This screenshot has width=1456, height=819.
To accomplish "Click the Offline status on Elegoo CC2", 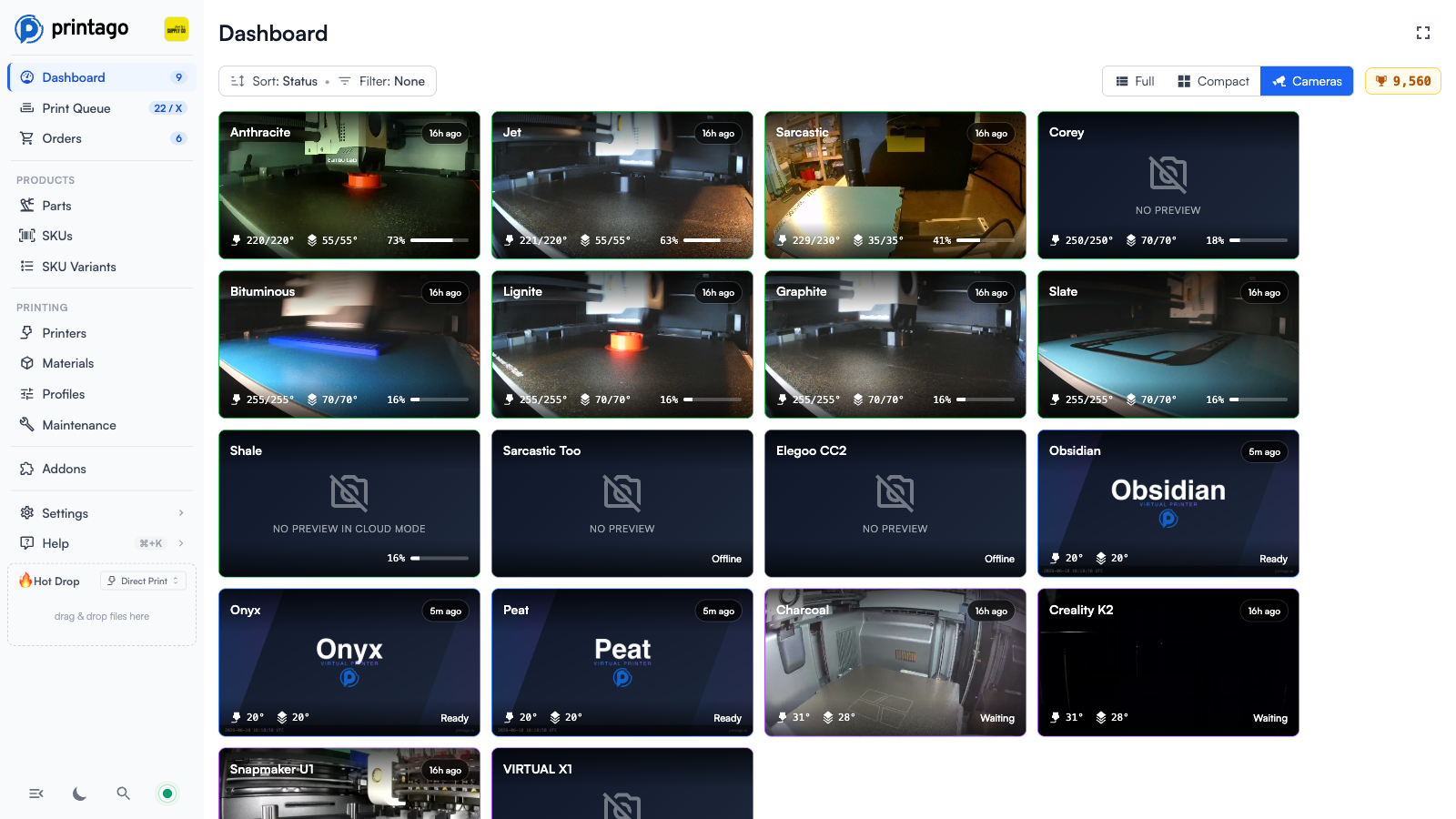I will 999,559.
